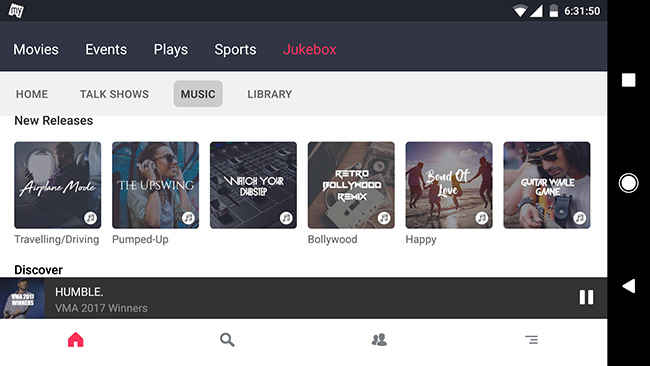Open the bottom-right menu lines icon
The width and height of the screenshot is (650, 366).
pos(531,340)
